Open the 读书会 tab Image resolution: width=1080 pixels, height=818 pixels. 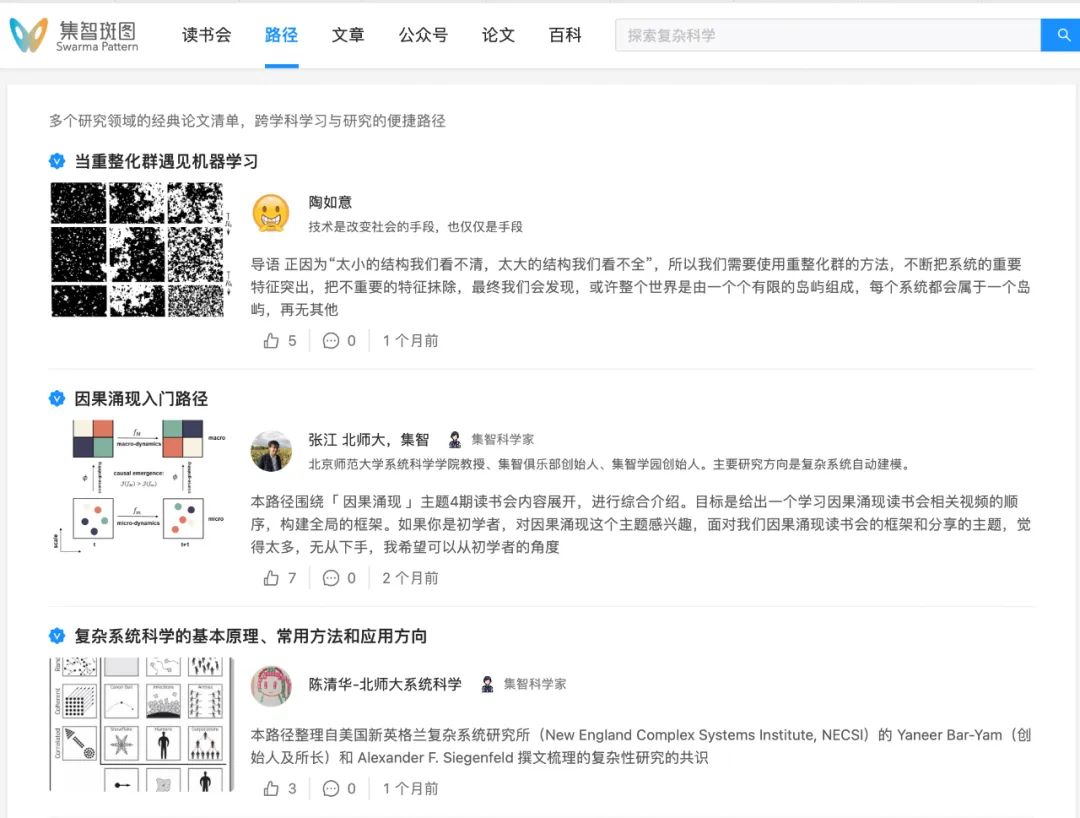pyautogui.click(x=206, y=35)
